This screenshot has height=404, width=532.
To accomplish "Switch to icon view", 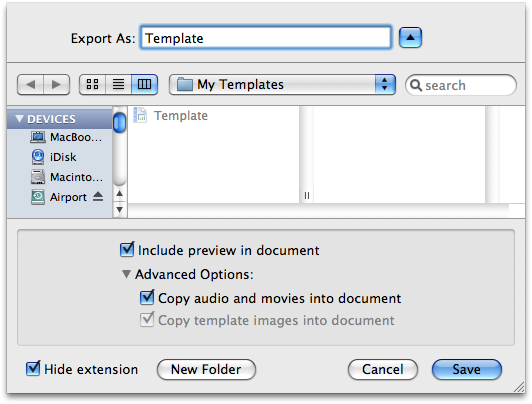I will click(x=92, y=84).
